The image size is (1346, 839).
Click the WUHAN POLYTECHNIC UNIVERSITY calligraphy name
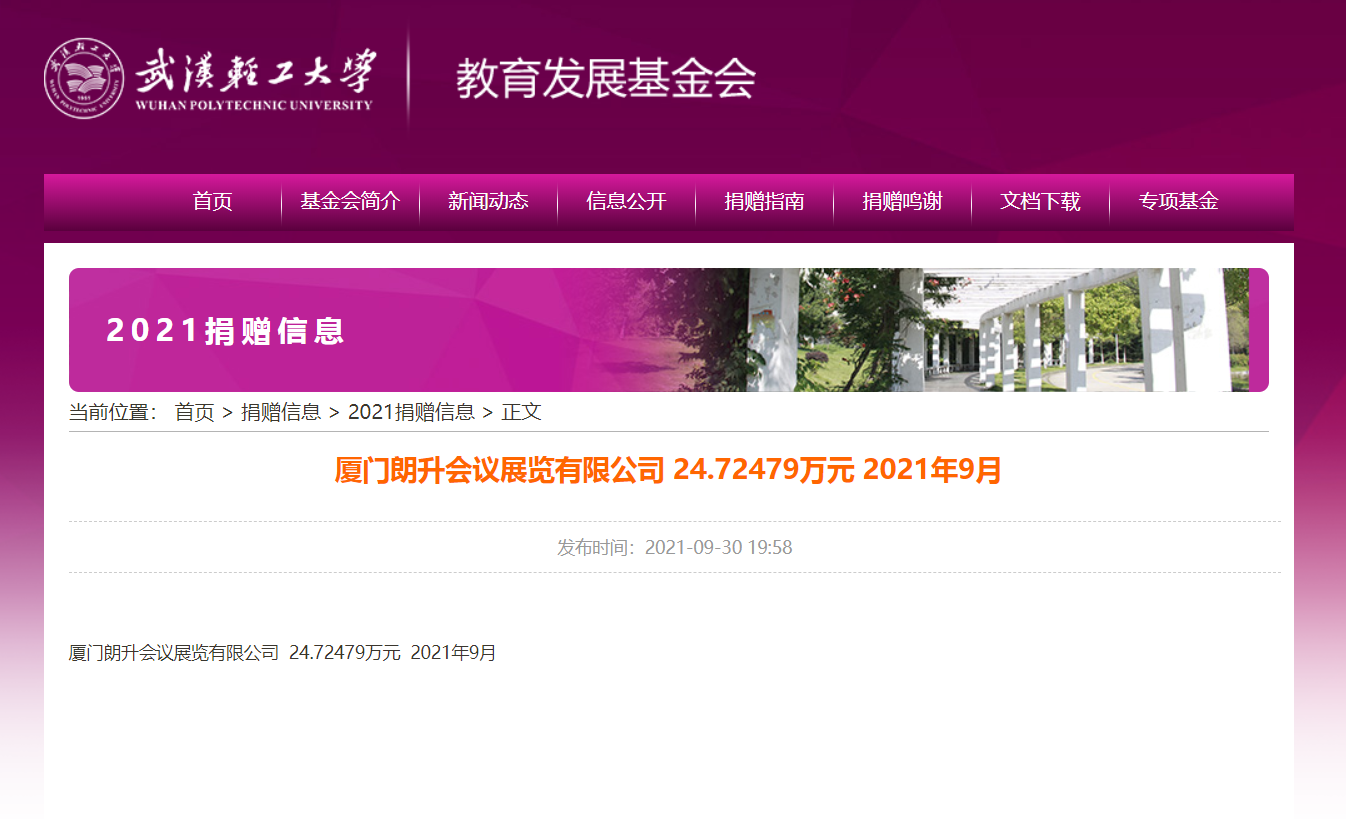(255, 79)
